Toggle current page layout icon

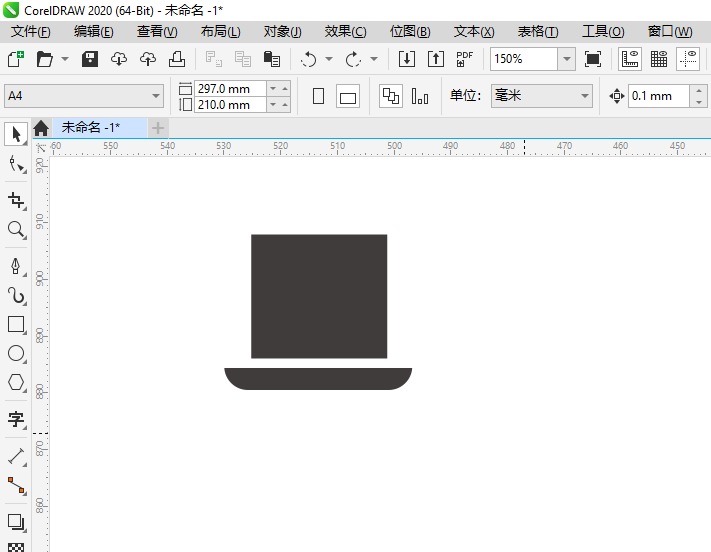point(420,96)
